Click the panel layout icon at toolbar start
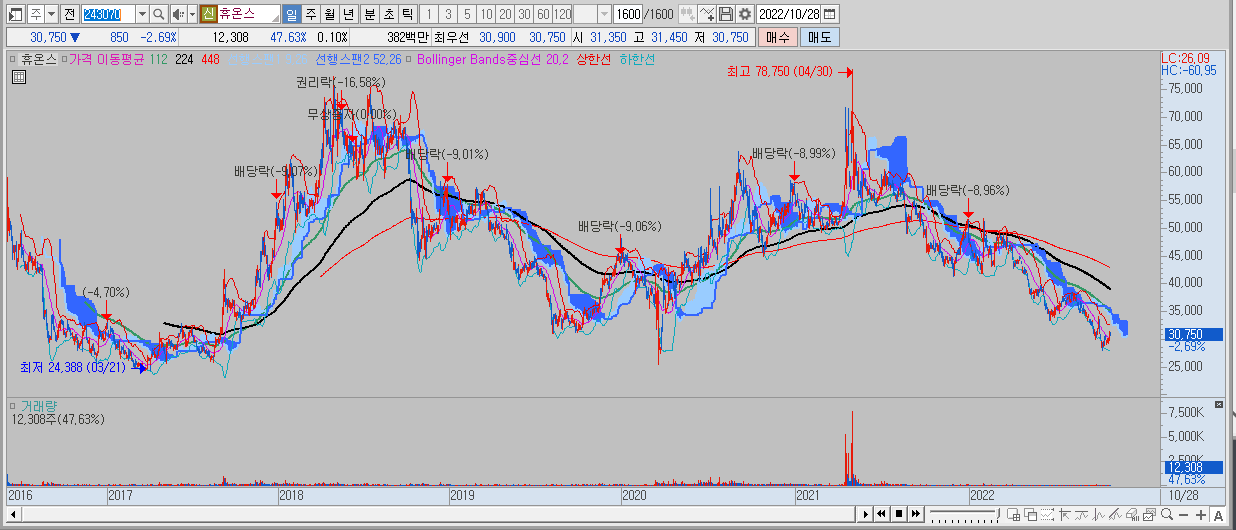The height and width of the screenshot is (530, 1236). pyautogui.click(x=16, y=14)
